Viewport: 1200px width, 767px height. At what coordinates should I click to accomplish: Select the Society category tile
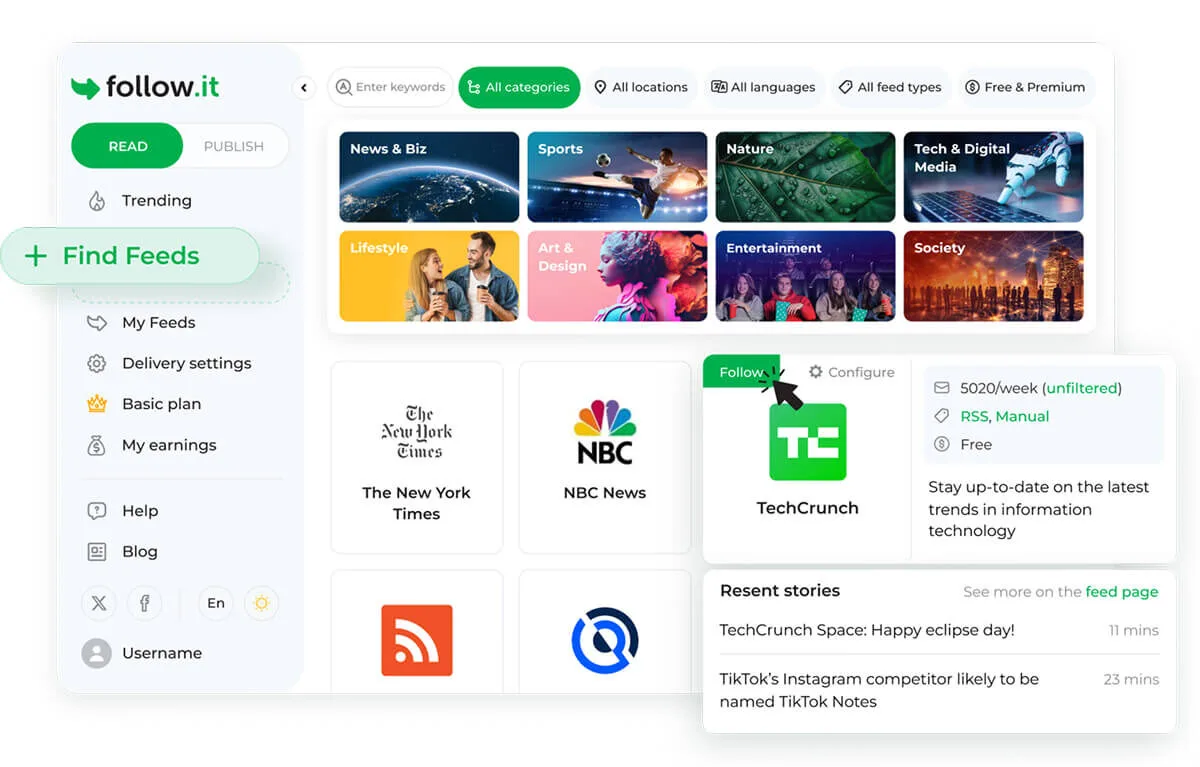coord(993,276)
